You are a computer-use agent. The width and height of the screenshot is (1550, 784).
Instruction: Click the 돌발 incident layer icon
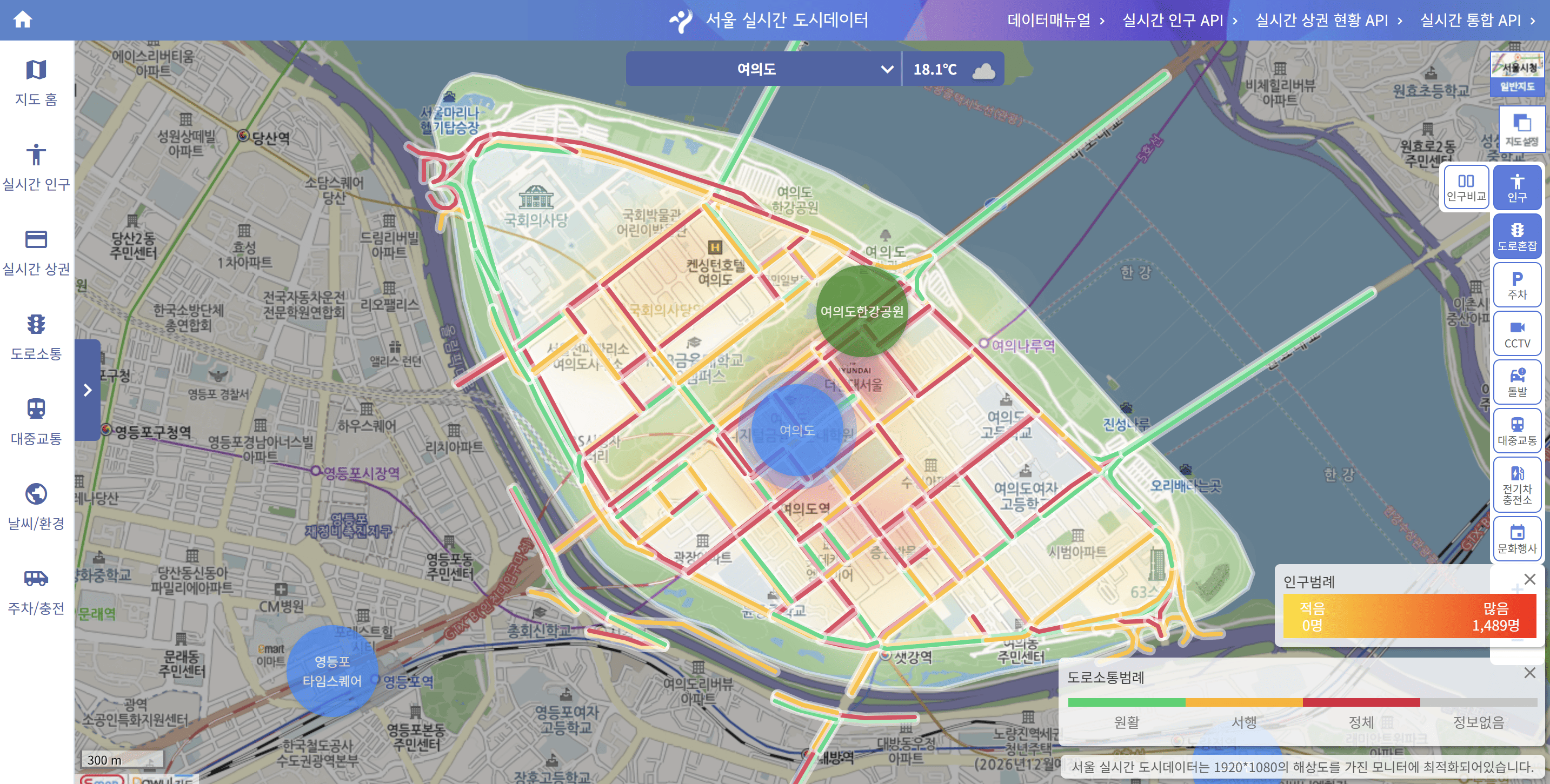pyautogui.click(x=1518, y=383)
